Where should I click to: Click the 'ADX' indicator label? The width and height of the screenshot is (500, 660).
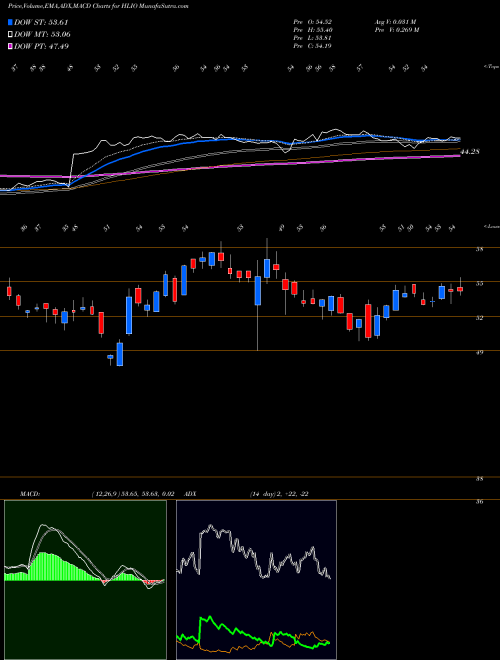tap(190, 494)
